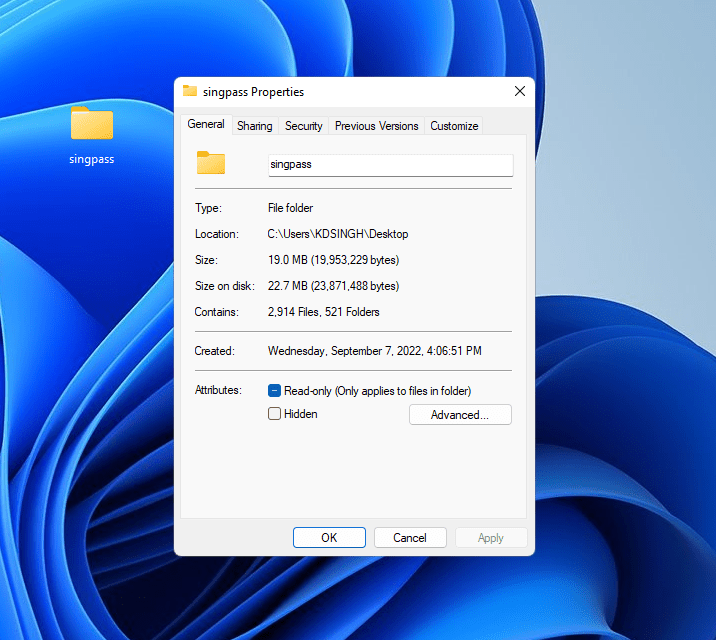Dismiss the dialog with Cancel

tap(410, 538)
